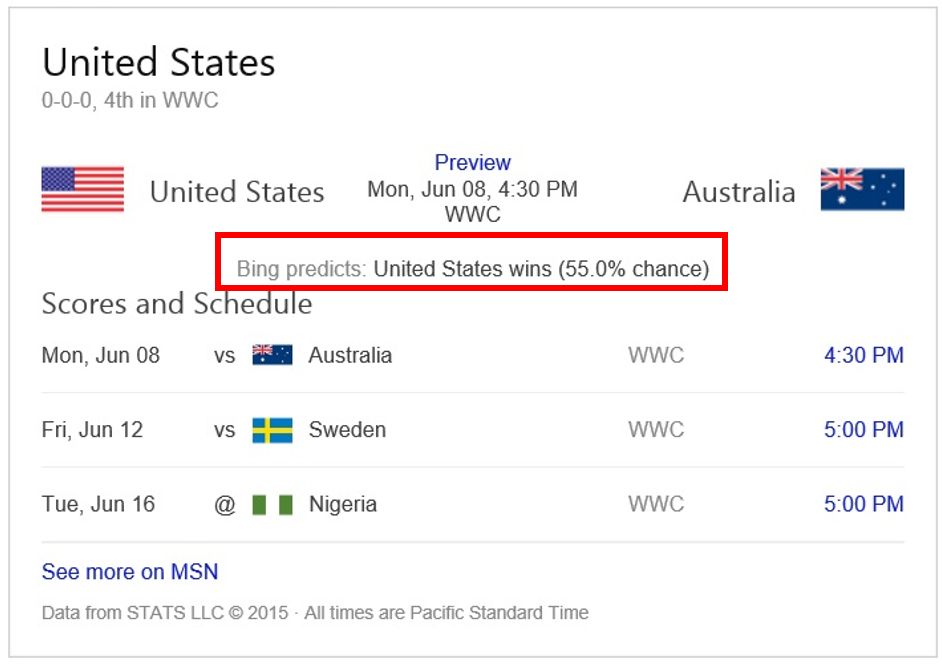The height and width of the screenshot is (670, 942).
Task: Click the Scores and Schedule heading
Action: pos(177,303)
